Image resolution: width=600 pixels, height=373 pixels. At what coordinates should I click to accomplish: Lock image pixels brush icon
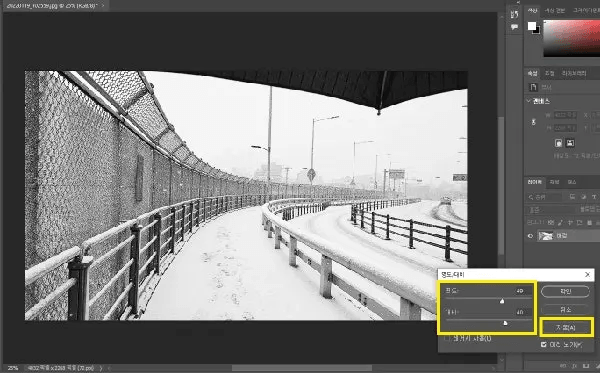[560, 222]
